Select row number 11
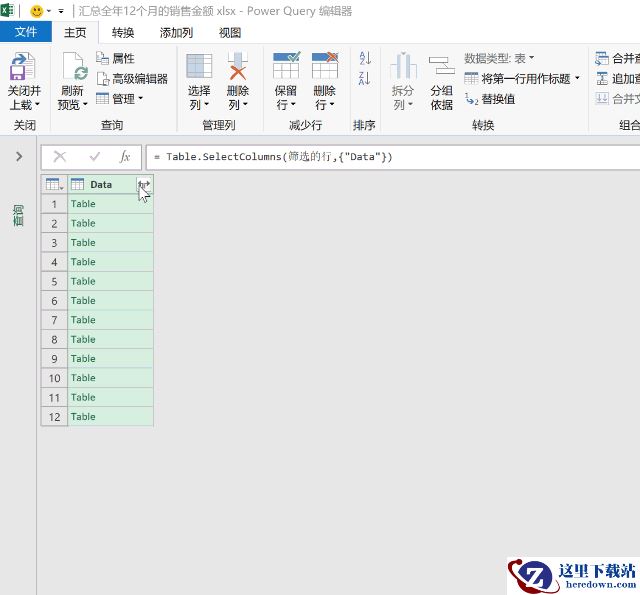Viewport: 640px width, 595px height. tap(54, 397)
